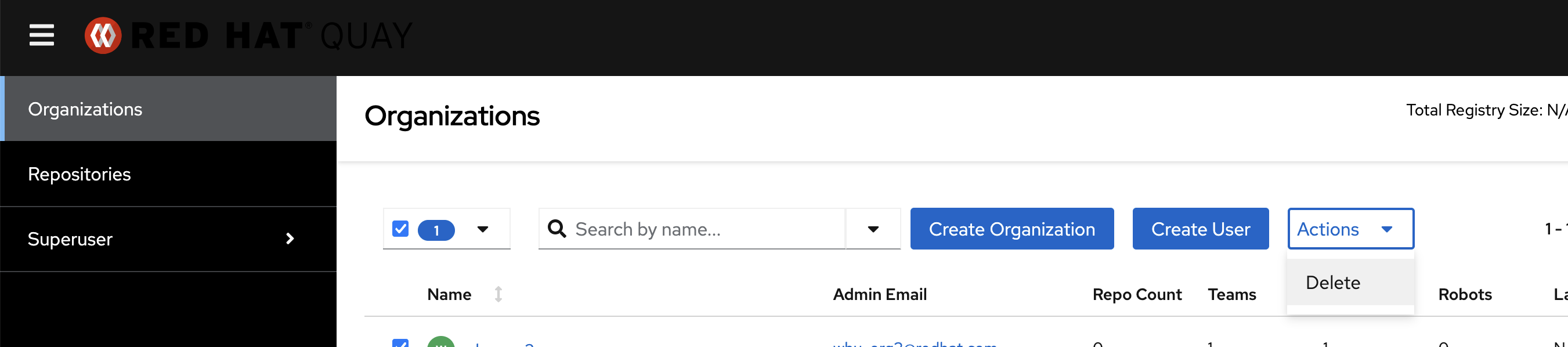1568x347 pixels.
Task: Click the Red Hat Quay logo
Action: (248, 35)
